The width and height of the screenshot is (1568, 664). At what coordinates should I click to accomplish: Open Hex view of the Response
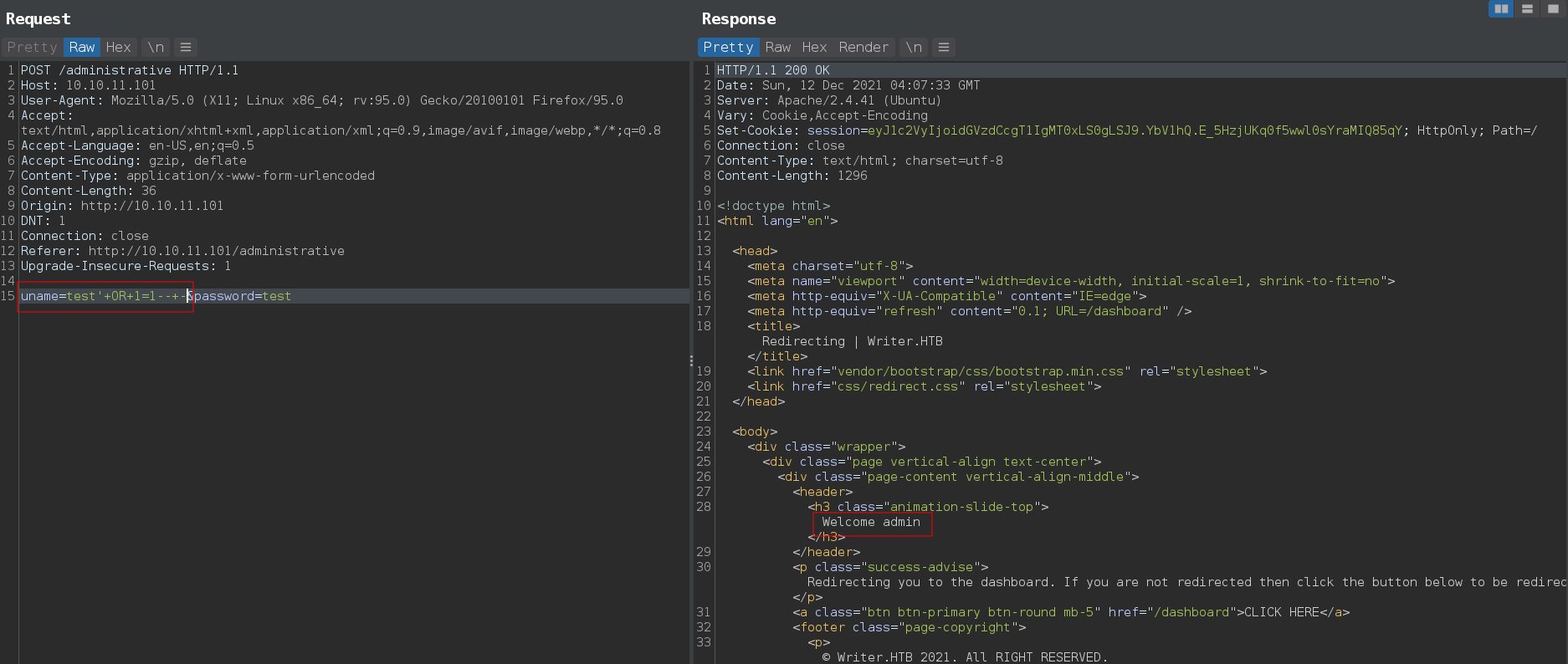(814, 48)
